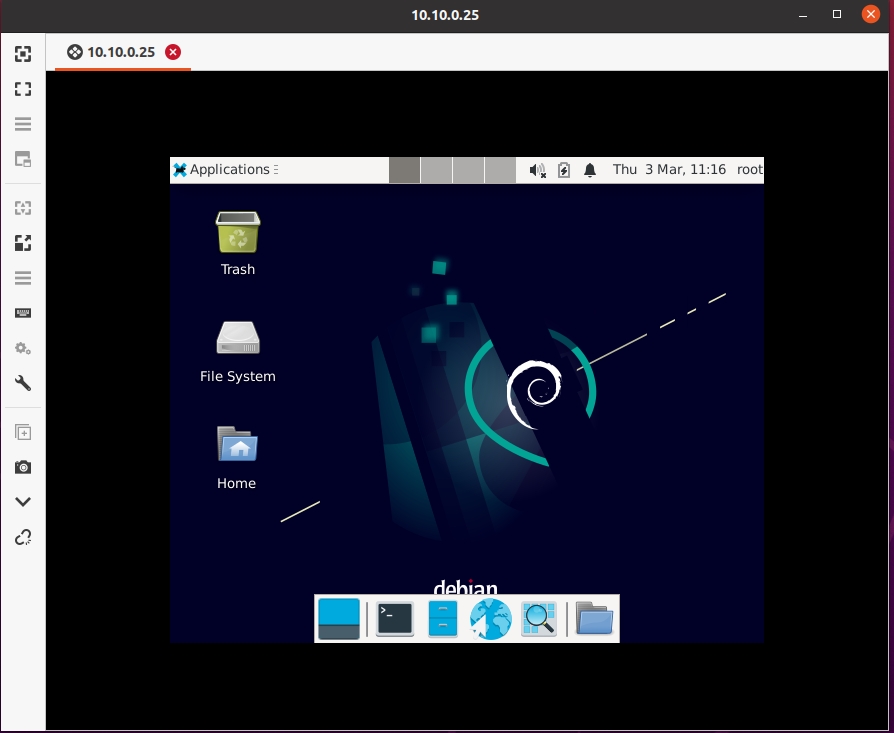Close the 10.10.0.25 tab
894x733 pixels.
173,52
